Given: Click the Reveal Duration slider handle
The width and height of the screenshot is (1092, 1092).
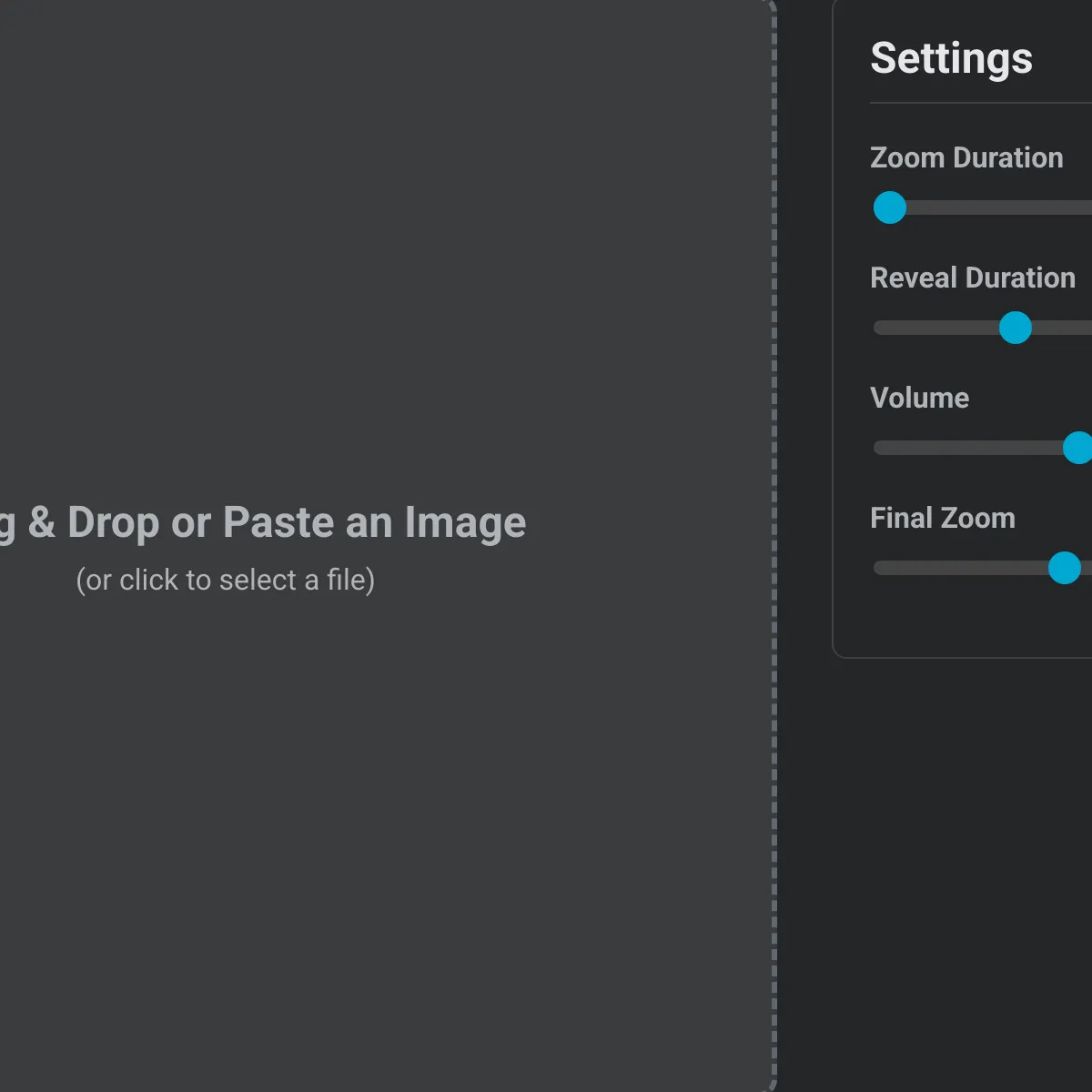Looking at the screenshot, I should [1015, 328].
